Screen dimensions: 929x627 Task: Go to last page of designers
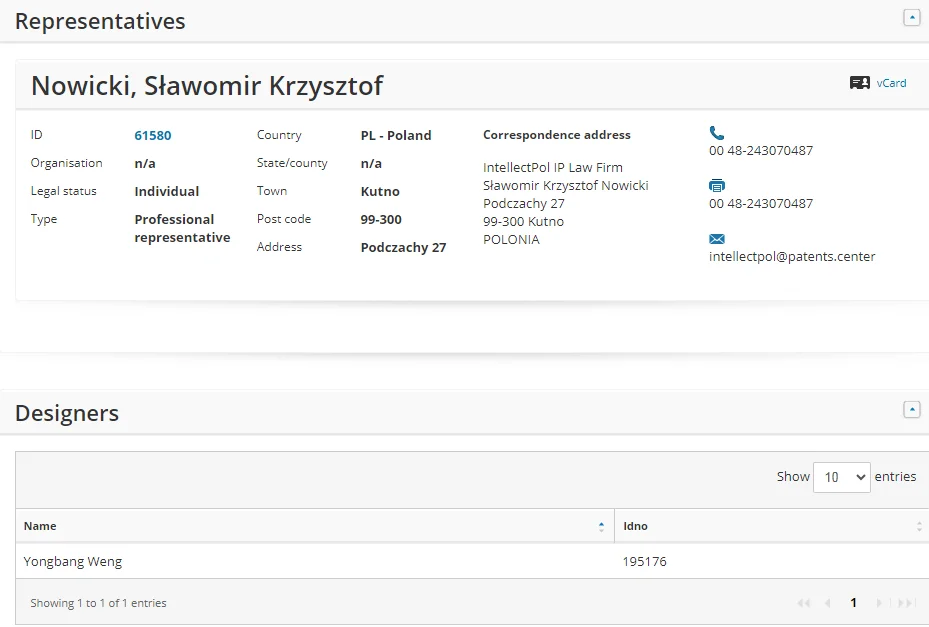[x=905, y=603]
